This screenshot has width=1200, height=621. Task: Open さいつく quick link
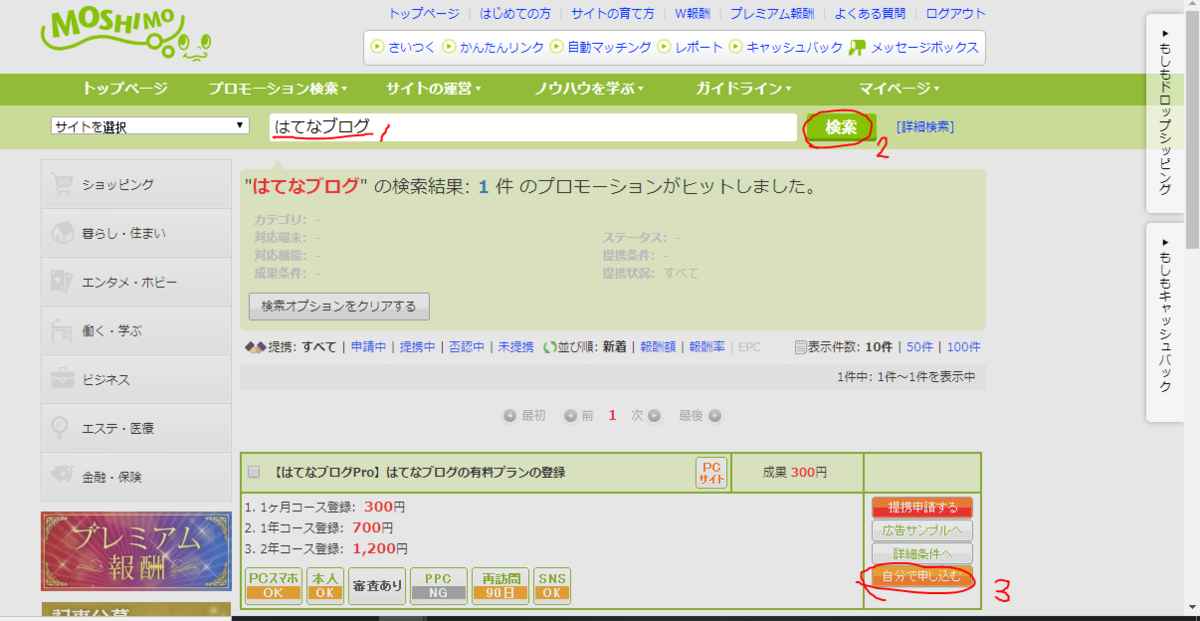click(x=404, y=47)
